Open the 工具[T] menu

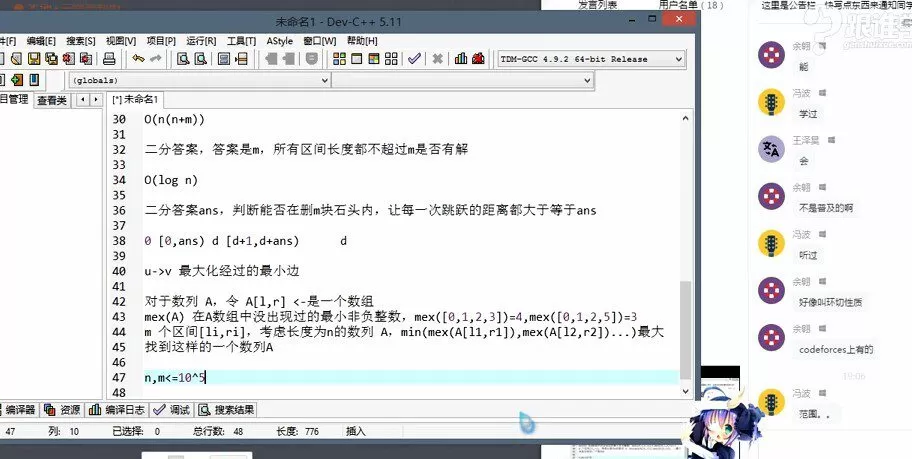pyautogui.click(x=241, y=41)
